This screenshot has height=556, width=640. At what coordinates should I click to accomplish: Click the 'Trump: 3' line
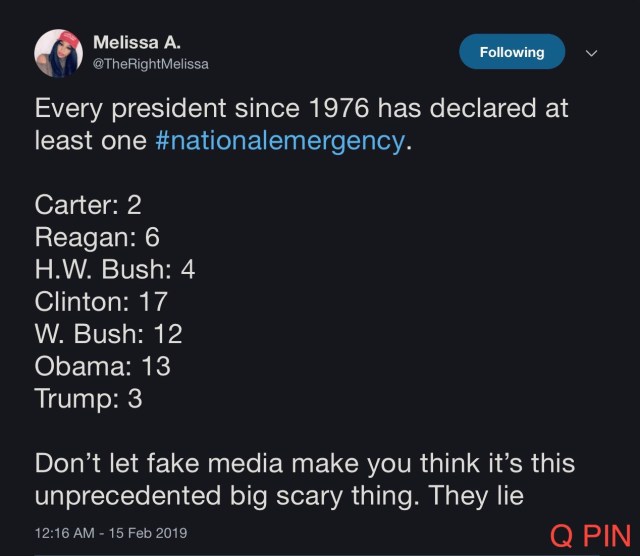pos(88,398)
